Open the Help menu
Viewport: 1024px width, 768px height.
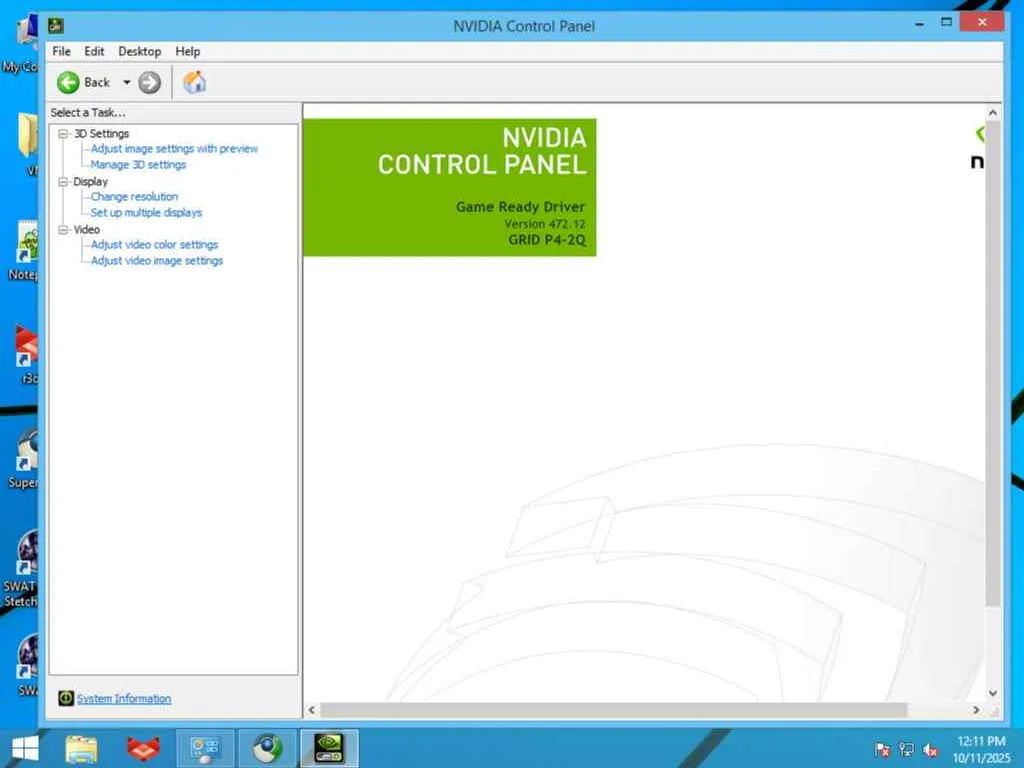click(x=187, y=52)
